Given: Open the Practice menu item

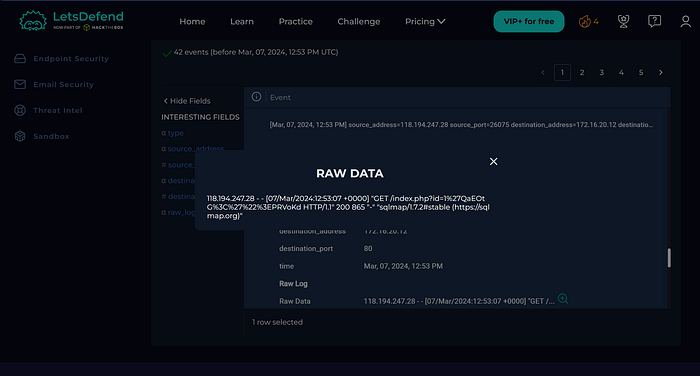Looking at the screenshot, I should point(296,21).
